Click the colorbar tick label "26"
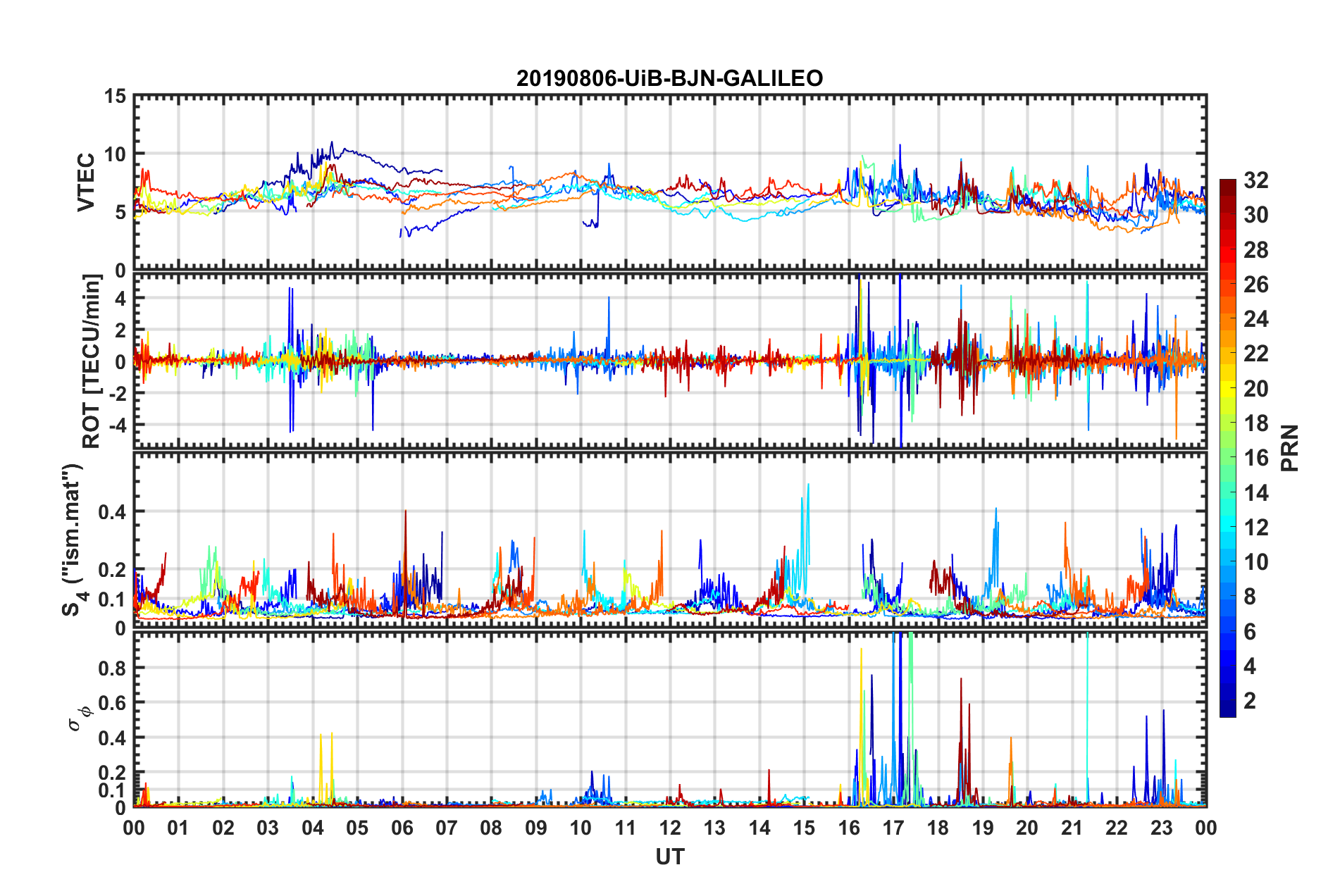This screenshot has width=1340, height=896. 1255,285
